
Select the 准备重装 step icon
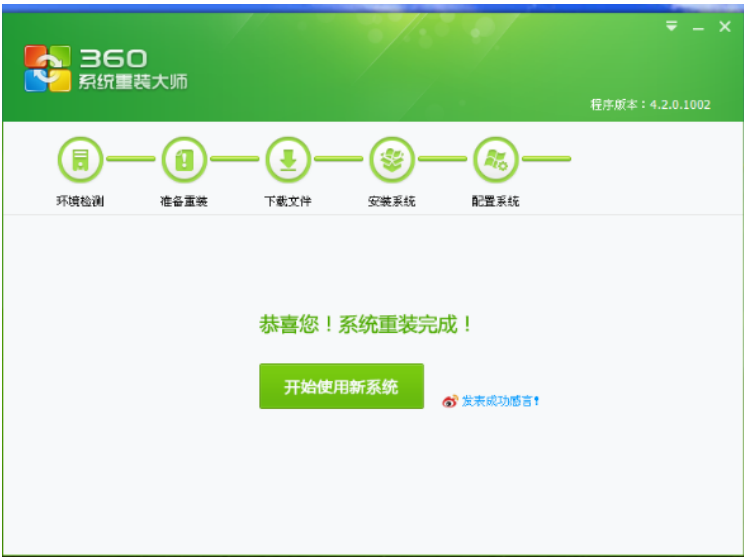[x=184, y=159]
